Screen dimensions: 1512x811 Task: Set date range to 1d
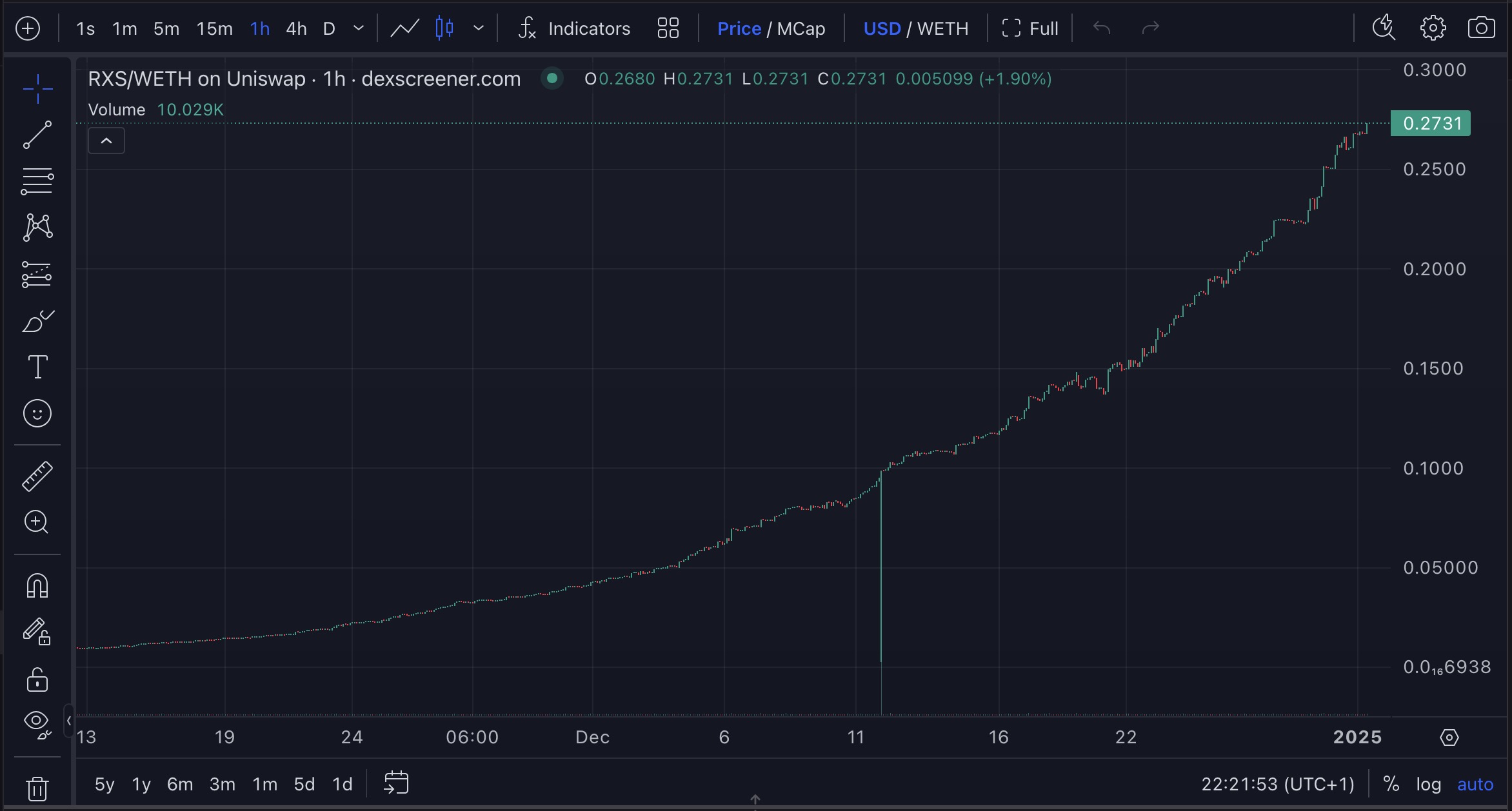[343, 784]
